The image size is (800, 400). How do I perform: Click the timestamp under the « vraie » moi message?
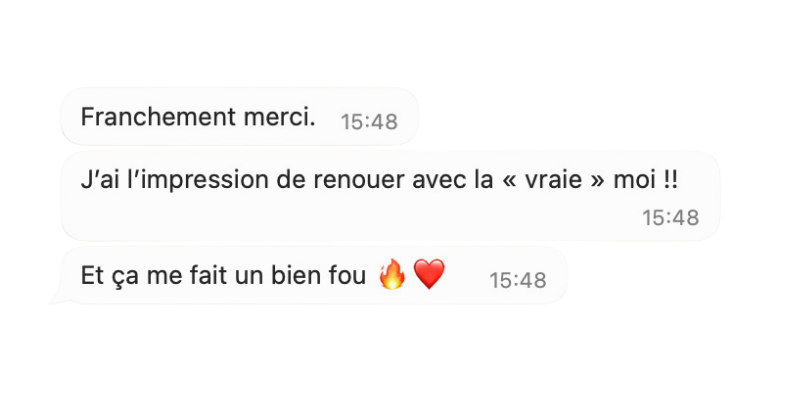tap(670, 218)
